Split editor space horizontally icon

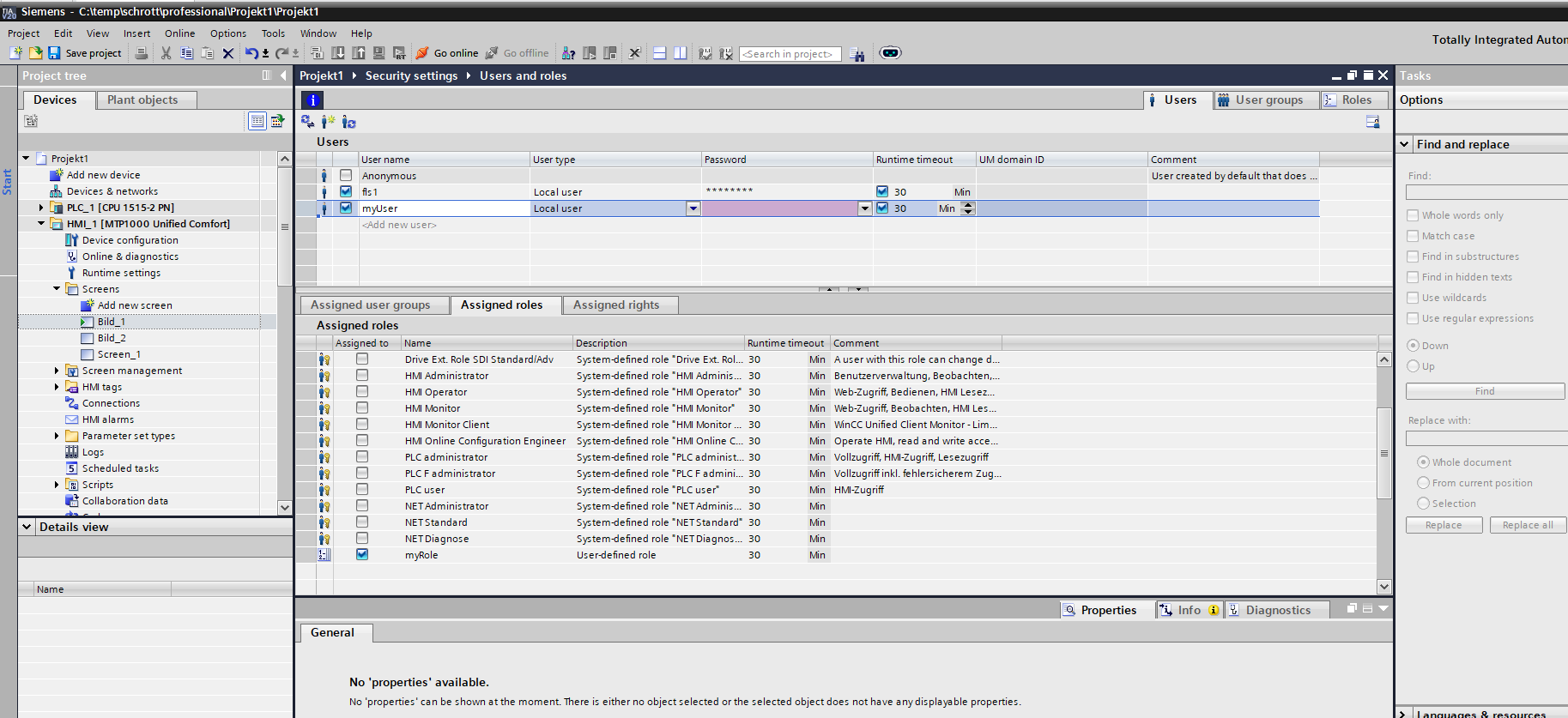coord(660,53)
